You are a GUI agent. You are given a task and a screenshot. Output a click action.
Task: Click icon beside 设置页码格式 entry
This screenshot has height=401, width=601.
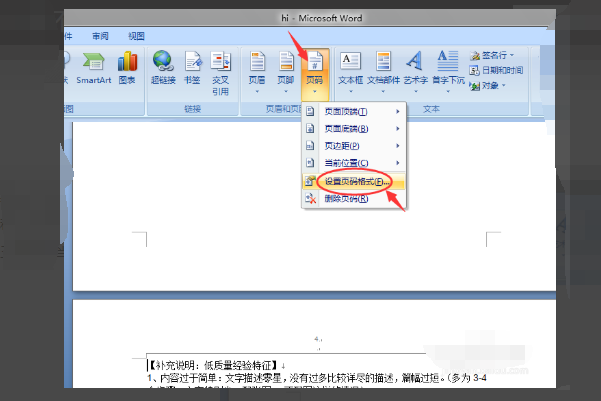point(310,181)
